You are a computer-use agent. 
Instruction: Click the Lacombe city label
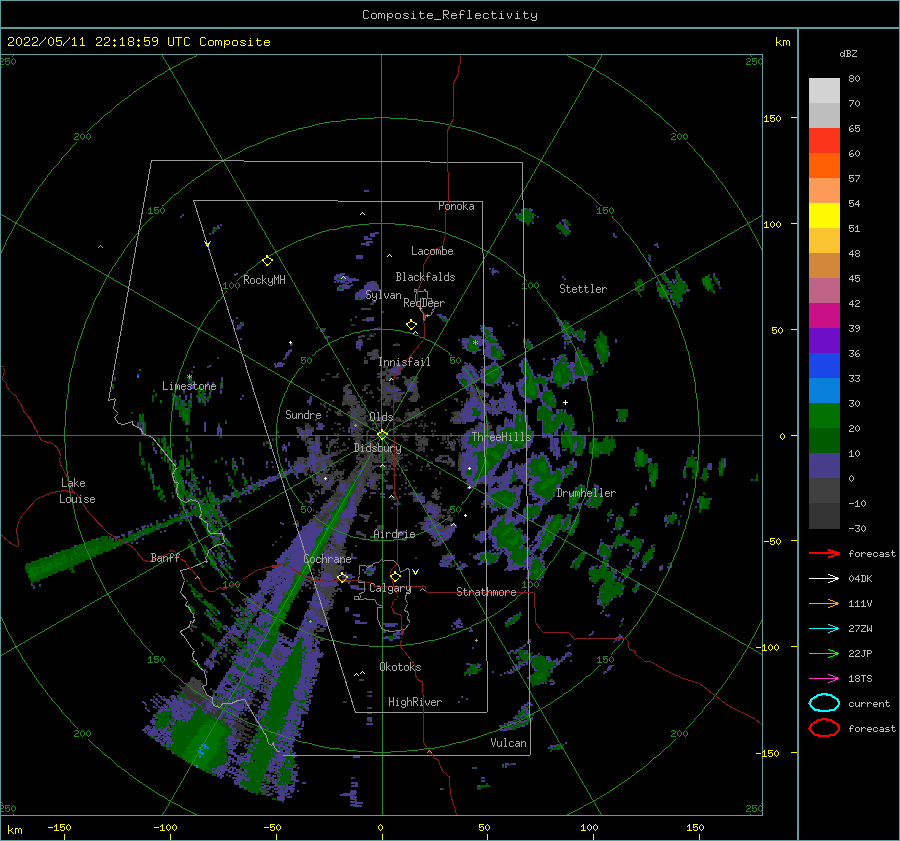pos(432,251)
